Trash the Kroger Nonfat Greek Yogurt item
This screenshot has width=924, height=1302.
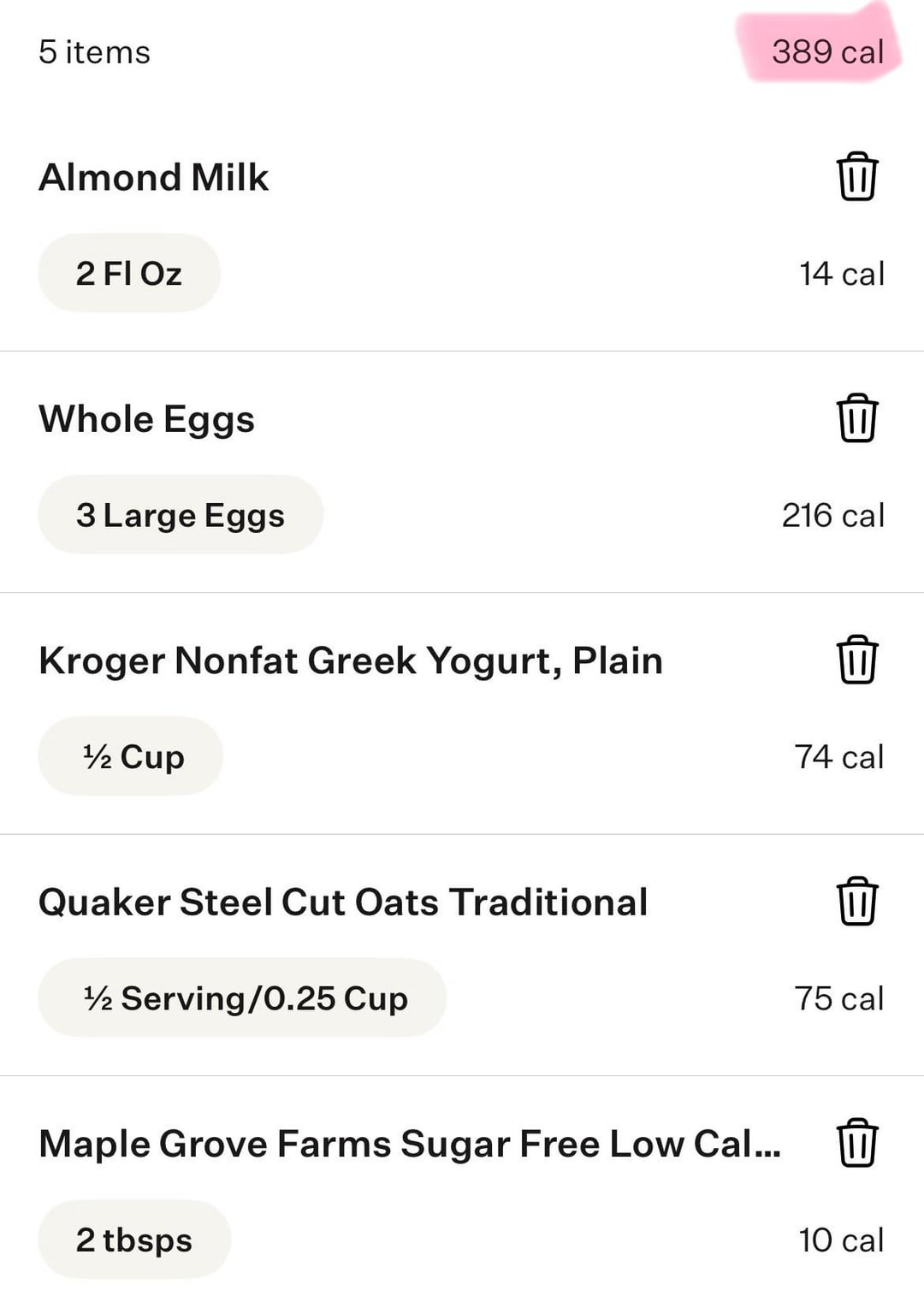(856, 660)
